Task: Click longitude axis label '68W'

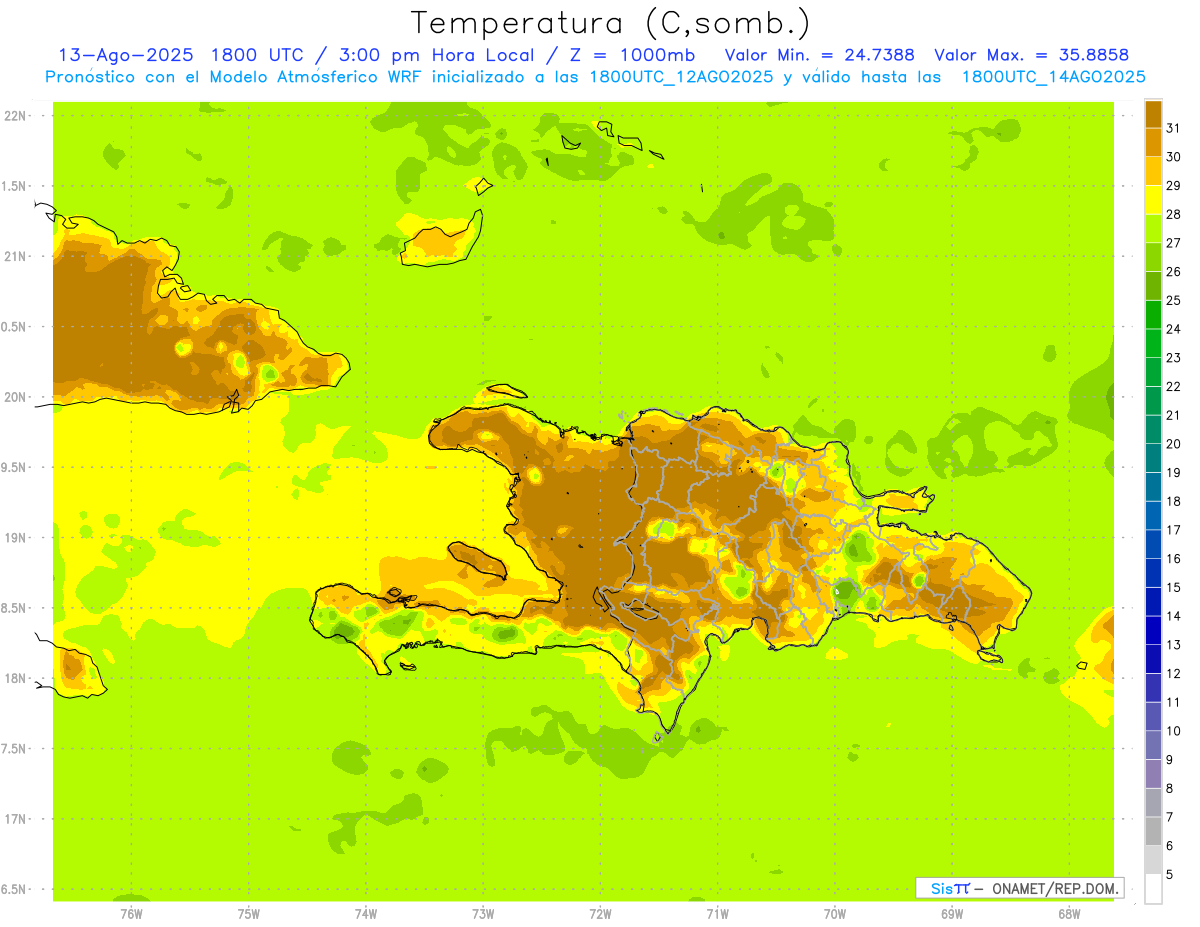Action: (1069, 914)
